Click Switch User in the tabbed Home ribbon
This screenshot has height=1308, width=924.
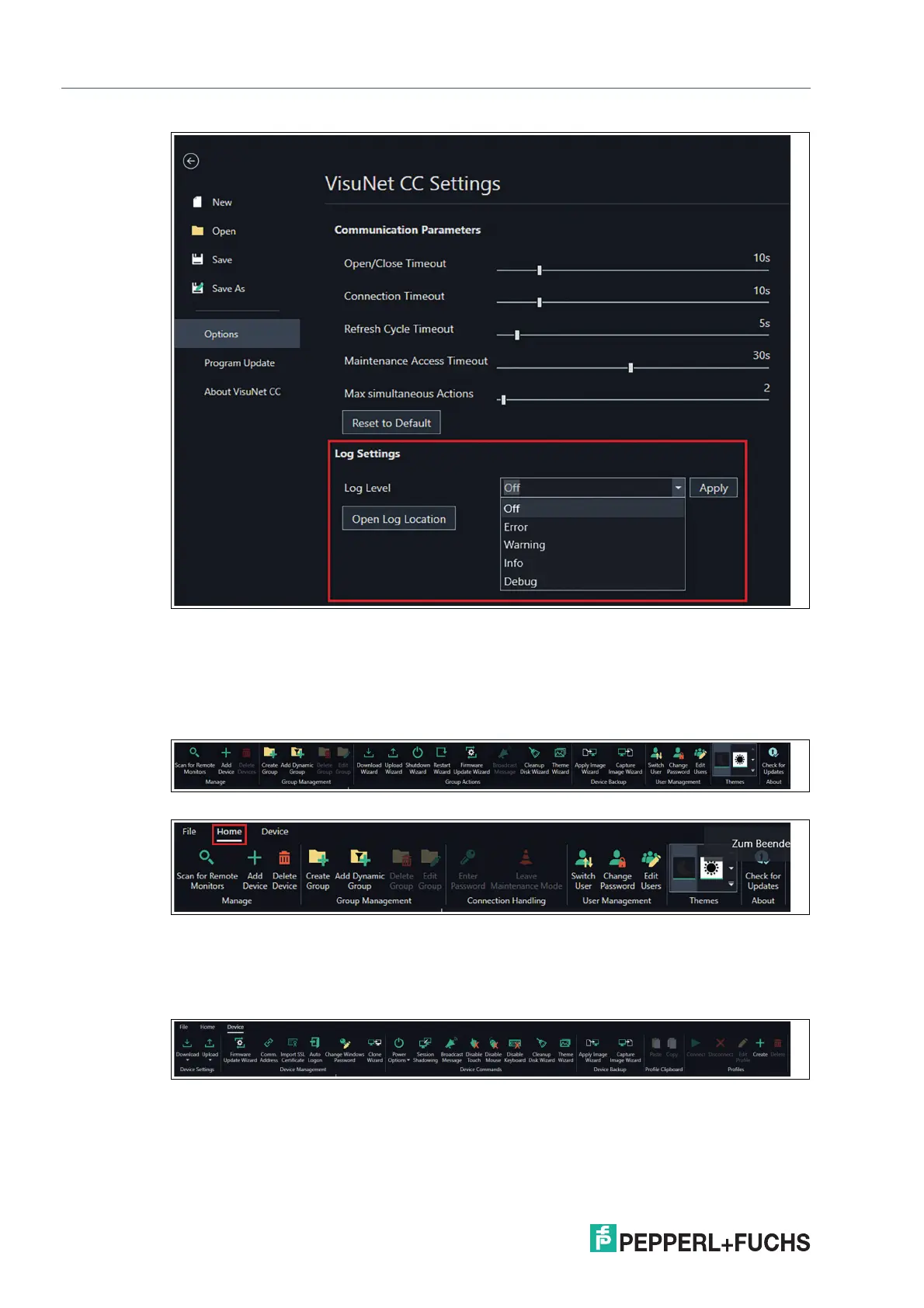tap(583, 870)
